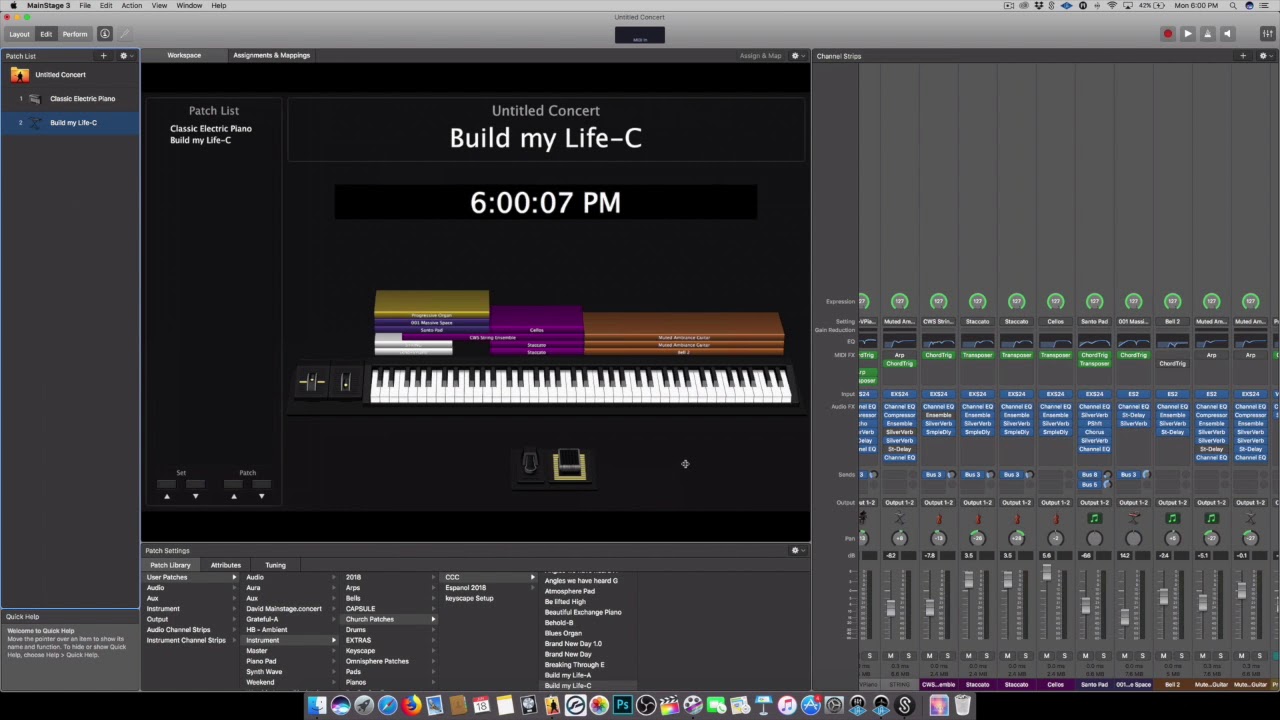Select the Classic Electric Piano patch icon
The height and width of the screenshot is (720, 1280).
(35, 99)
